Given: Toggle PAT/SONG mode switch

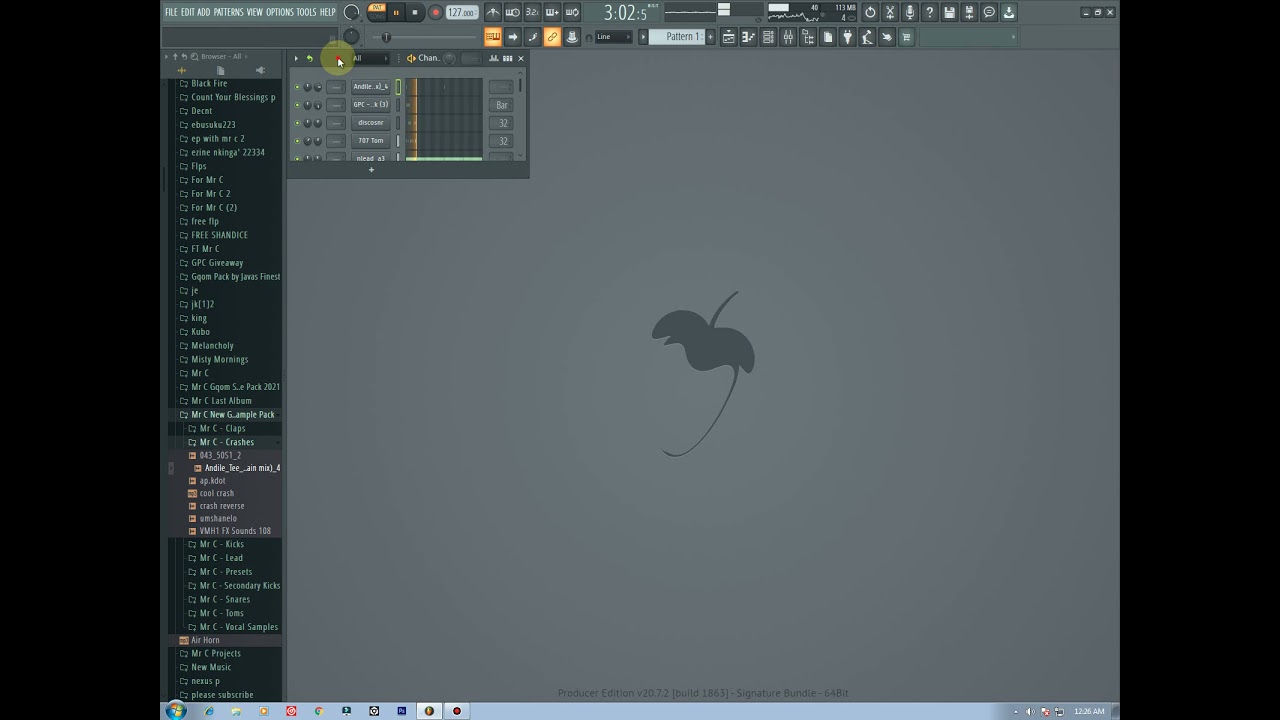Looking at the screenshot, I should [377, 12].
